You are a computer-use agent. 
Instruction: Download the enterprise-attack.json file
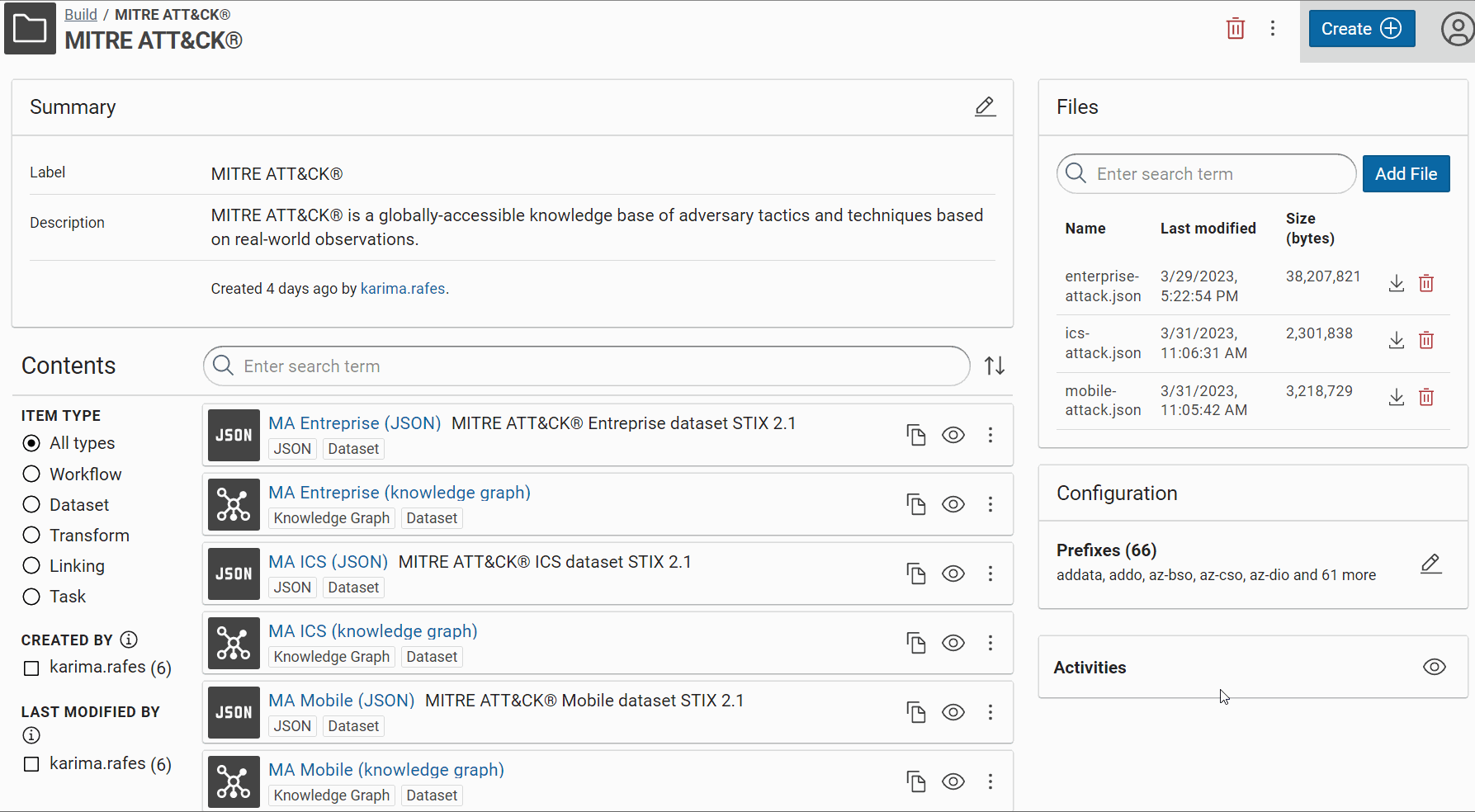click(1396, 284)
